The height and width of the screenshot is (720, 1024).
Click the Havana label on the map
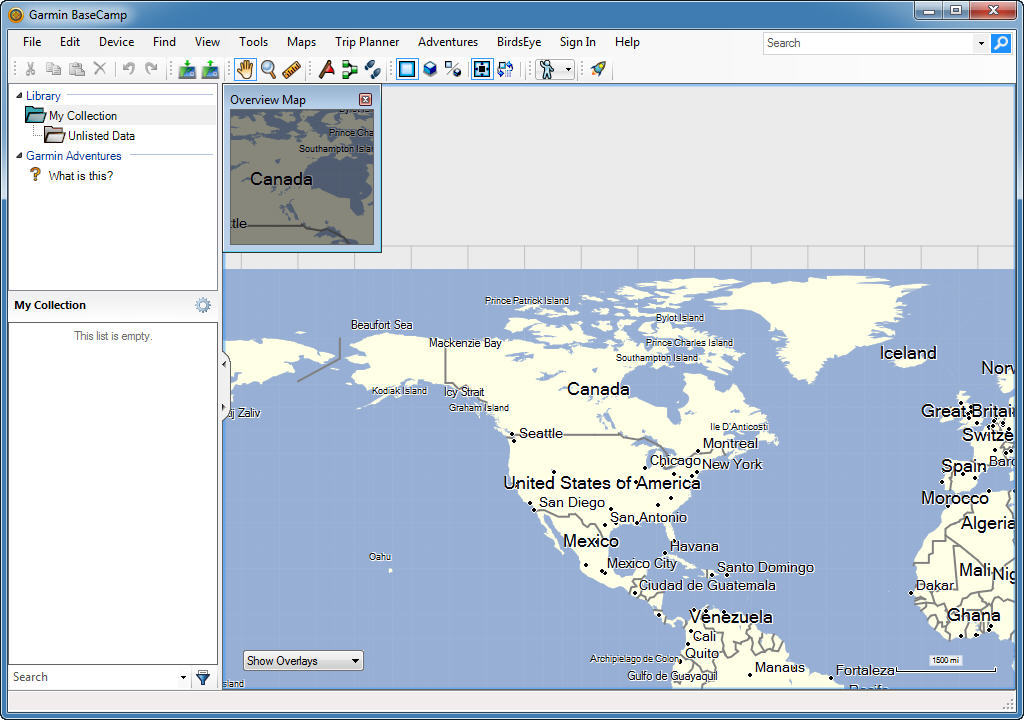tap(694, 546)
